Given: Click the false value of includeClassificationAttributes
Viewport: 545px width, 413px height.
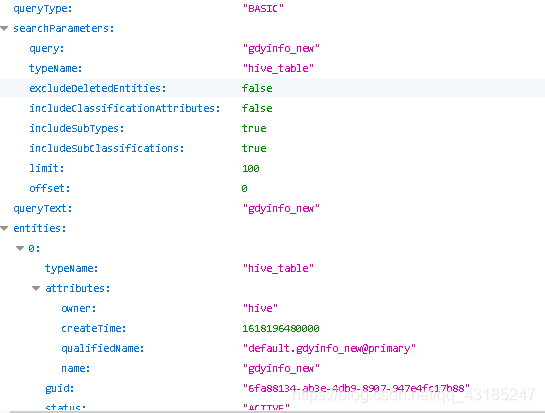Looking at the screenshot, I should [x=257, y=108].
